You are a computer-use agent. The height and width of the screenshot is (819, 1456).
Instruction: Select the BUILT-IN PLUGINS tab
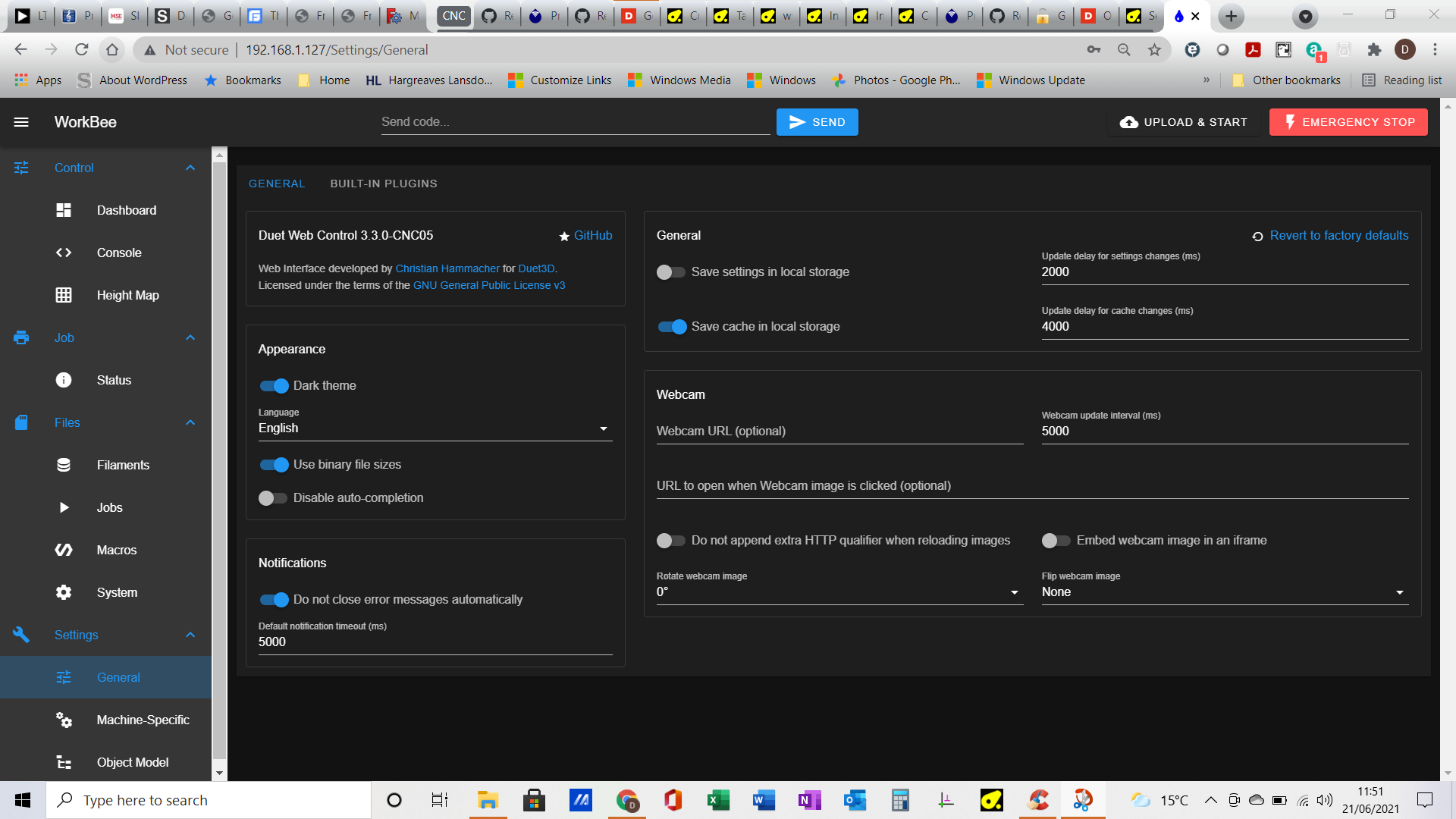(x=384, y=183)
